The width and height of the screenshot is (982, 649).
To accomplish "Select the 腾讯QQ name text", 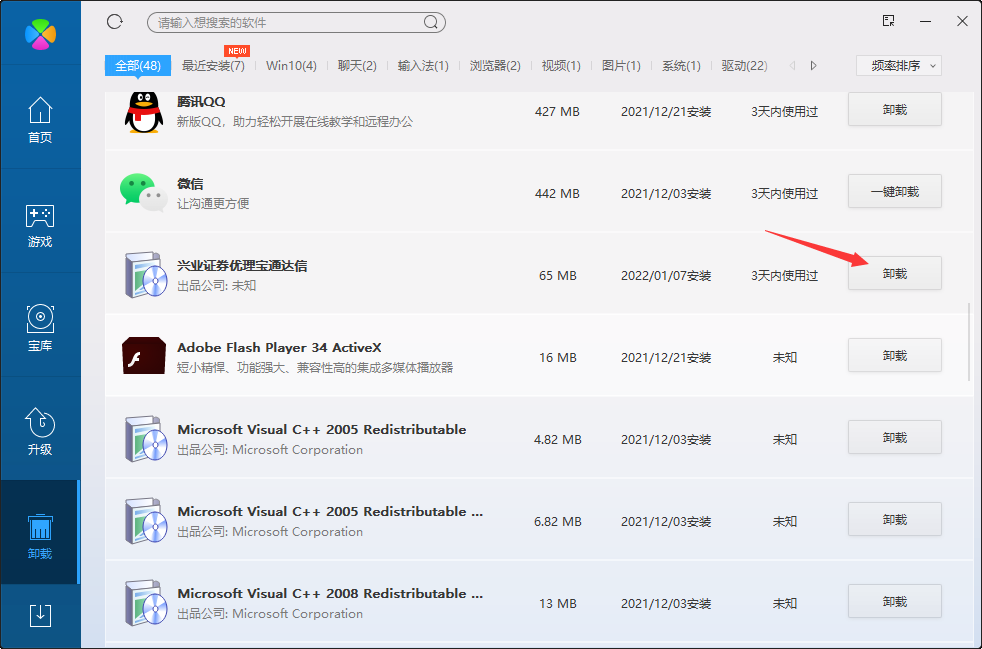I will (x=201, y=101).
